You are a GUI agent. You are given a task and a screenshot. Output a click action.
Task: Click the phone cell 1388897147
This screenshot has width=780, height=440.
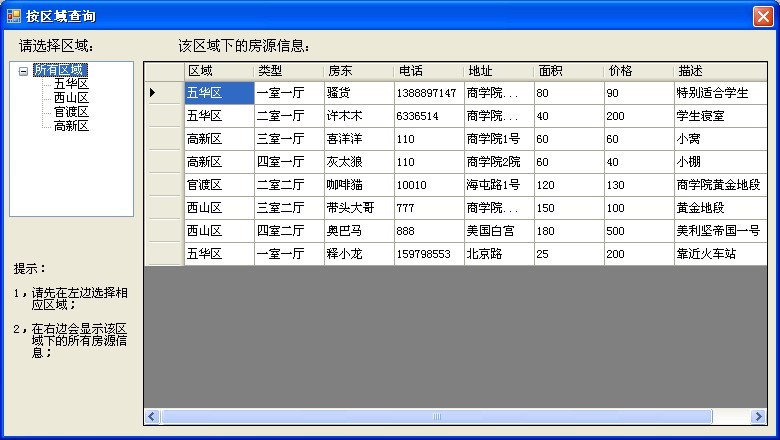tap(429, 93)
